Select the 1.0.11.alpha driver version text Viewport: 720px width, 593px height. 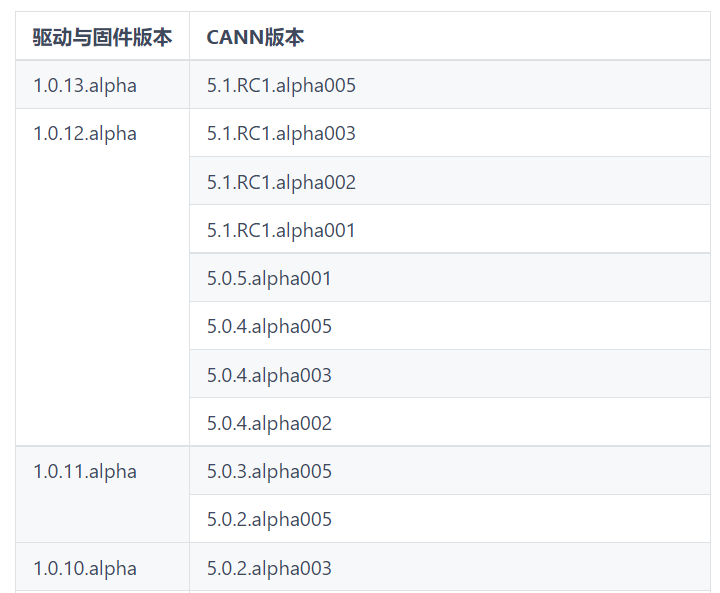85,471
